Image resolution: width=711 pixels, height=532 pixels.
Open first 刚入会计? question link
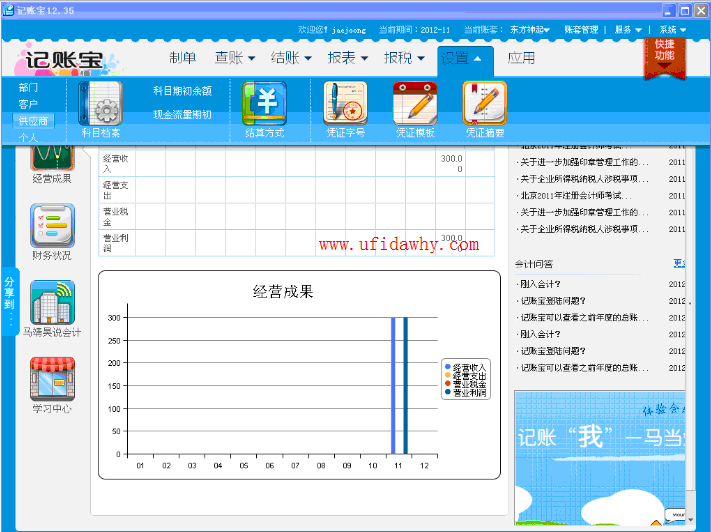540,284
